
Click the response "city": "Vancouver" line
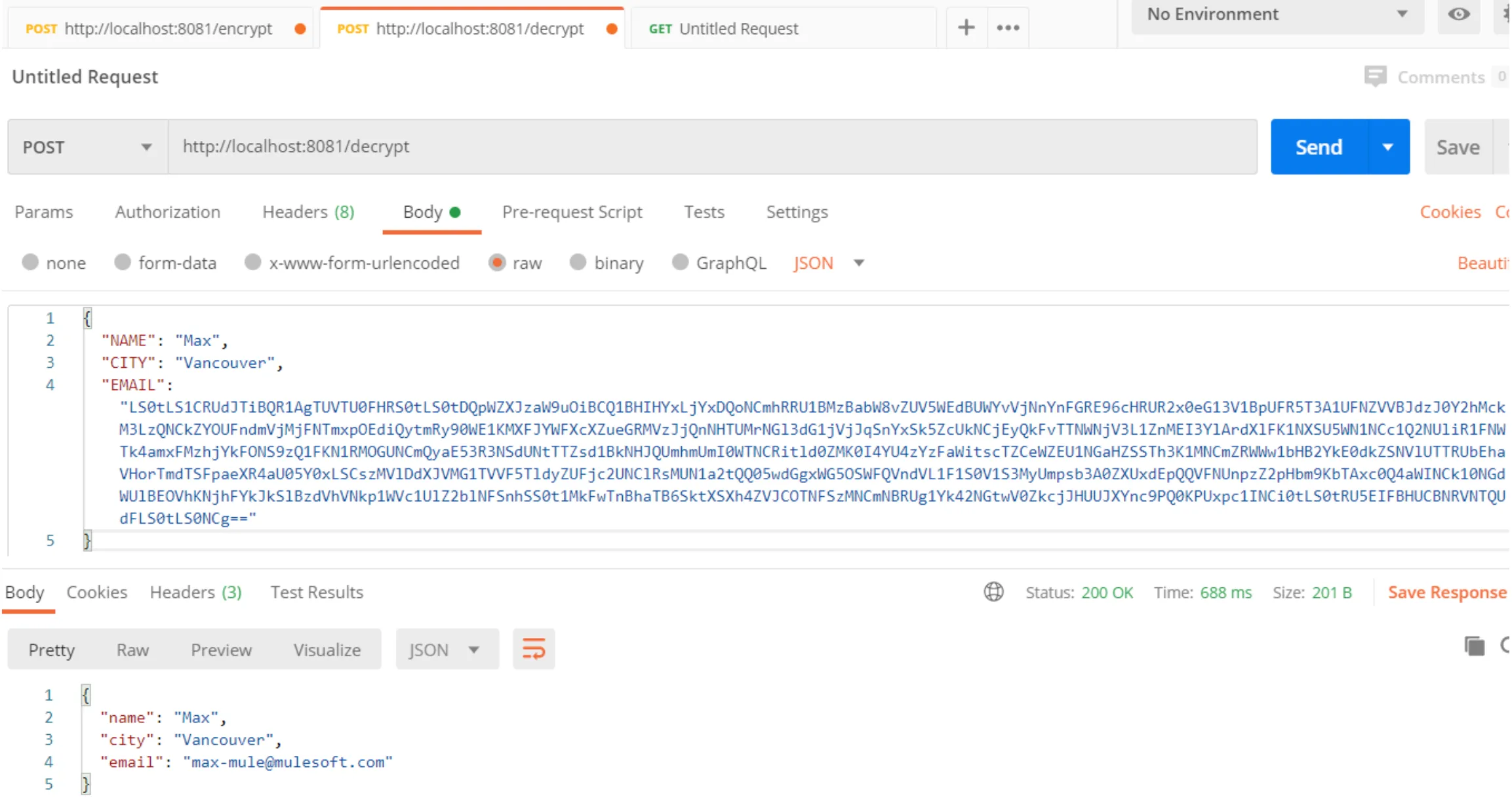[x=190, y=739]
